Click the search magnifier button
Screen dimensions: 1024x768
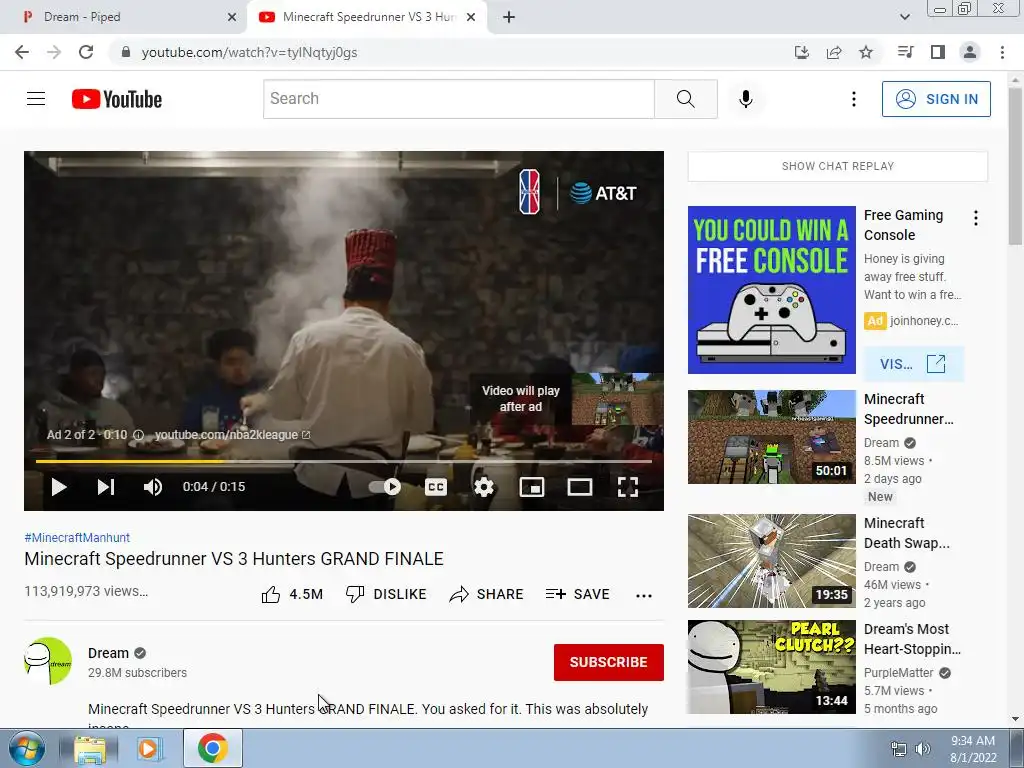[686, 99]
